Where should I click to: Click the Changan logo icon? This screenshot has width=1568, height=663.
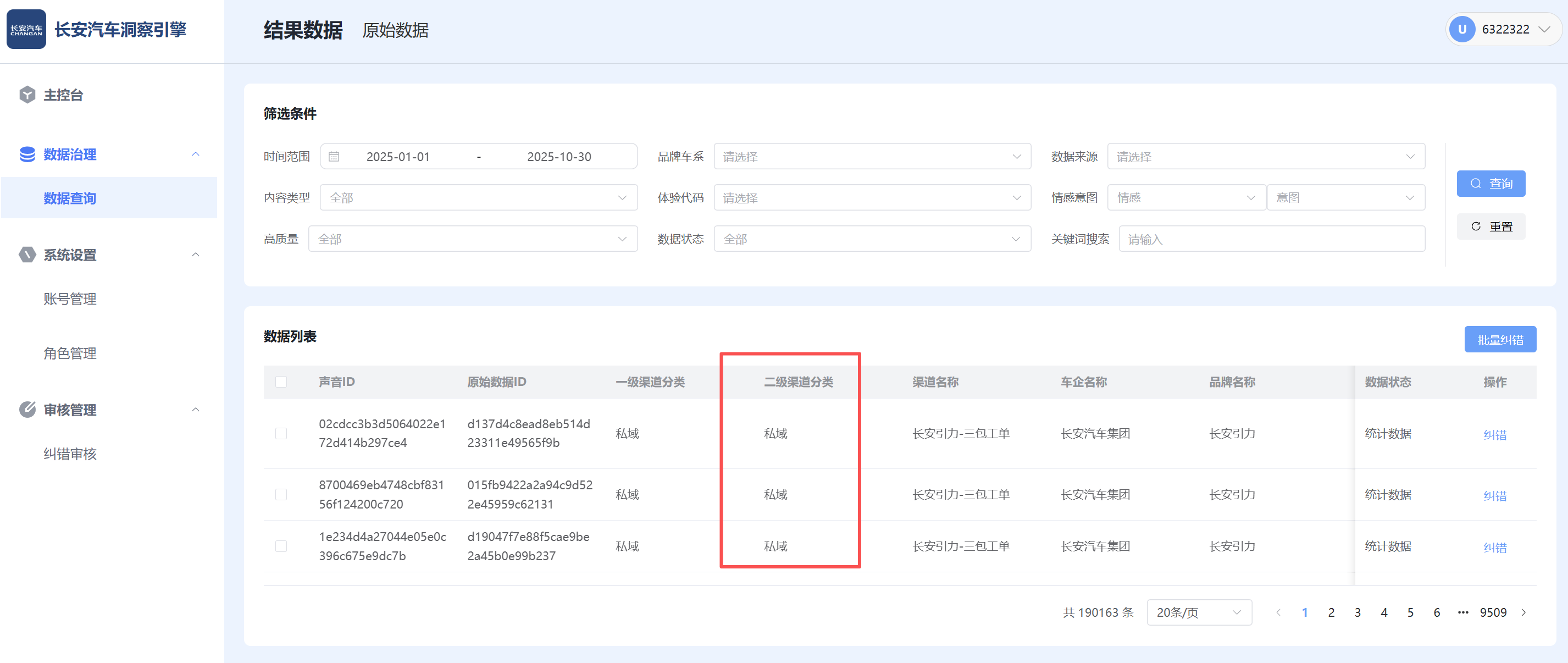coord(26,29)
